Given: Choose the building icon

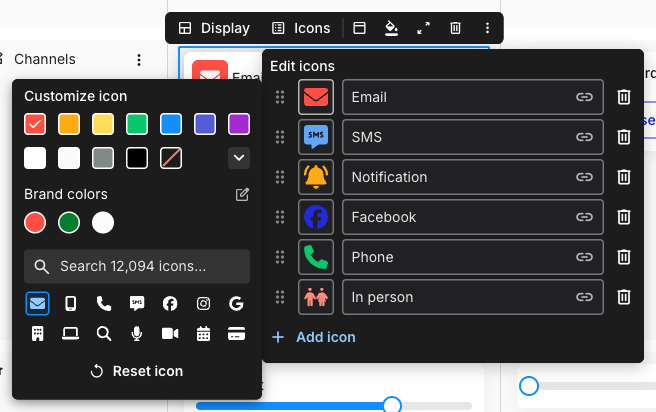Looking at the screenshot, I should tap(38, 334).
